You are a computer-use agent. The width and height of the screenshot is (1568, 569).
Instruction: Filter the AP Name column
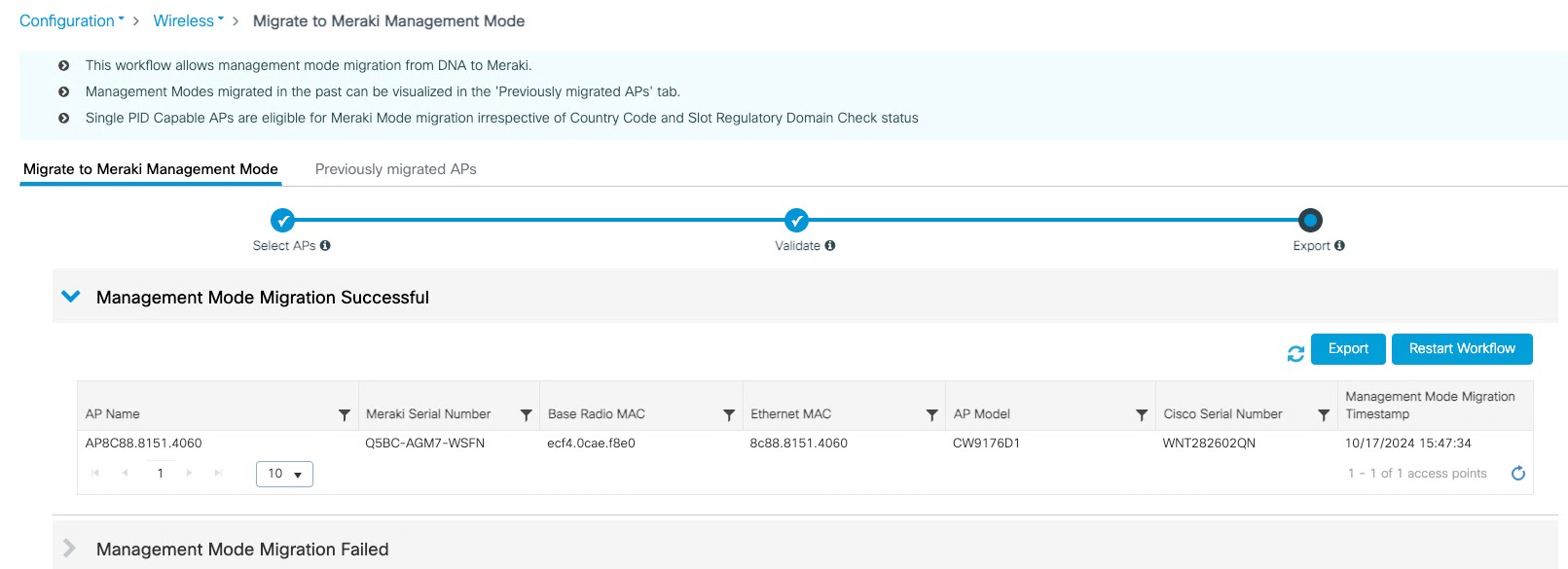pyautogui.click(x=344, y=415)
